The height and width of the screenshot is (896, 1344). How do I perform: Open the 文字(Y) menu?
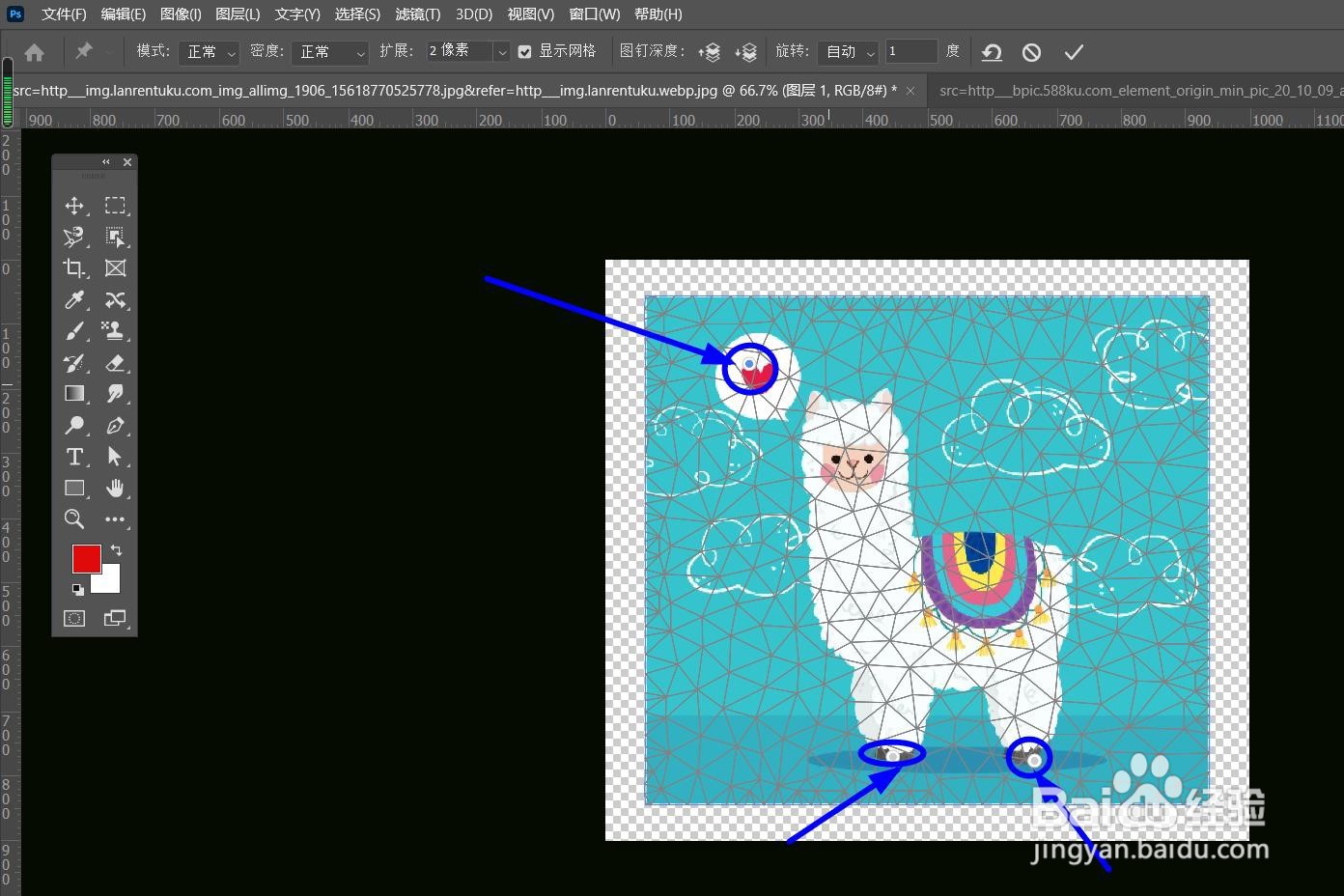[x=297, y=14]
